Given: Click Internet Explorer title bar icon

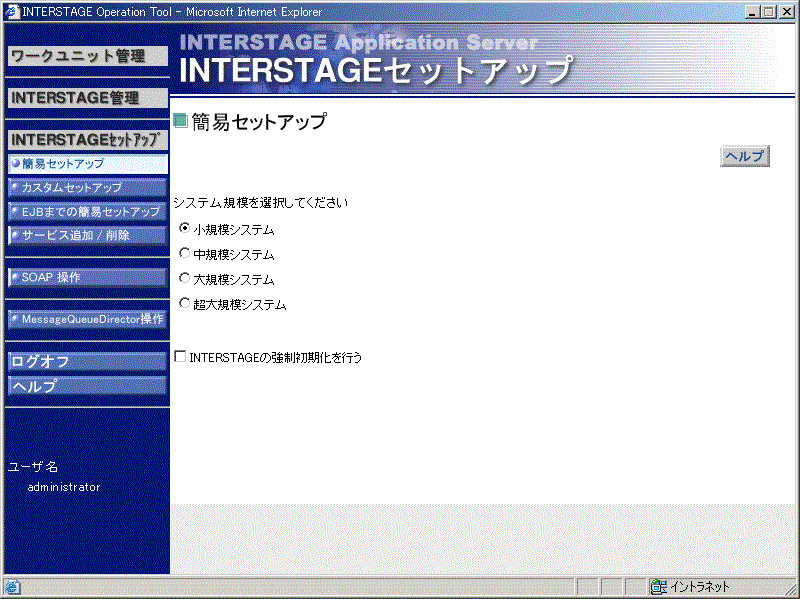Looking at the screenshot, I should [x=12, y=11].
